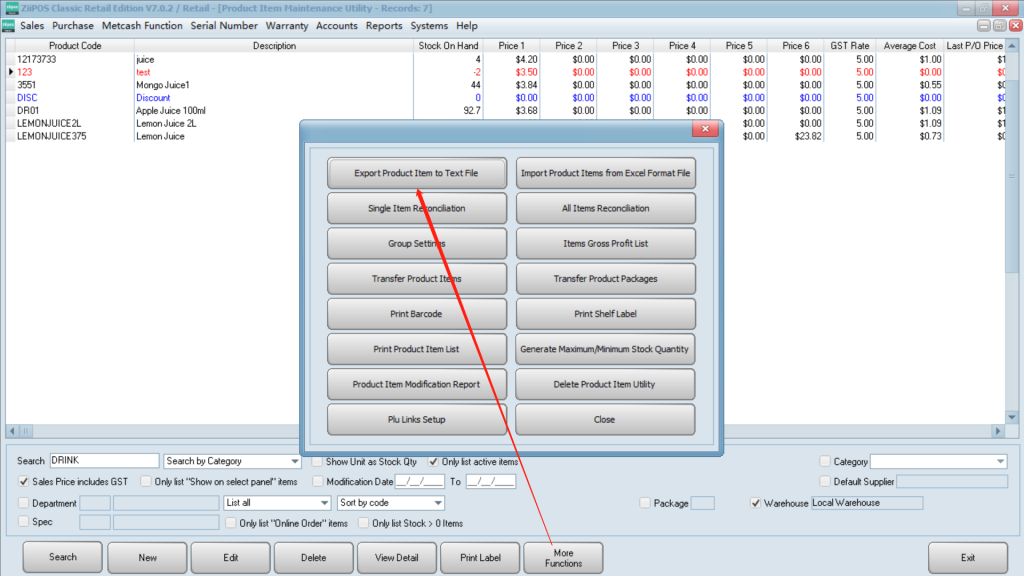Click the Search text field containing DRINK

tap(103, 461)
